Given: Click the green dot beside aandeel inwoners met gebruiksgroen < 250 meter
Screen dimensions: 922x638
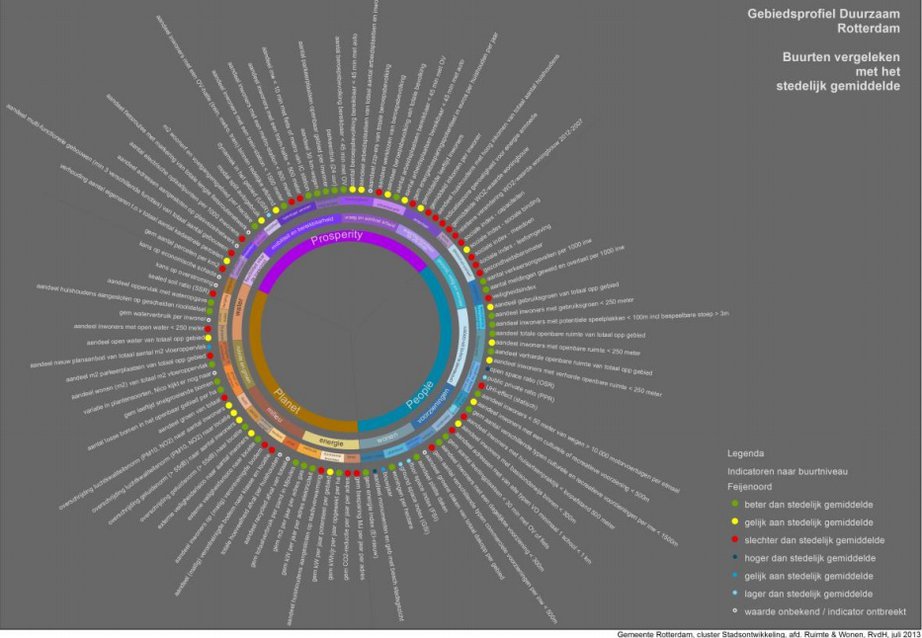Looking at the screenshot, I should (492, 316).
